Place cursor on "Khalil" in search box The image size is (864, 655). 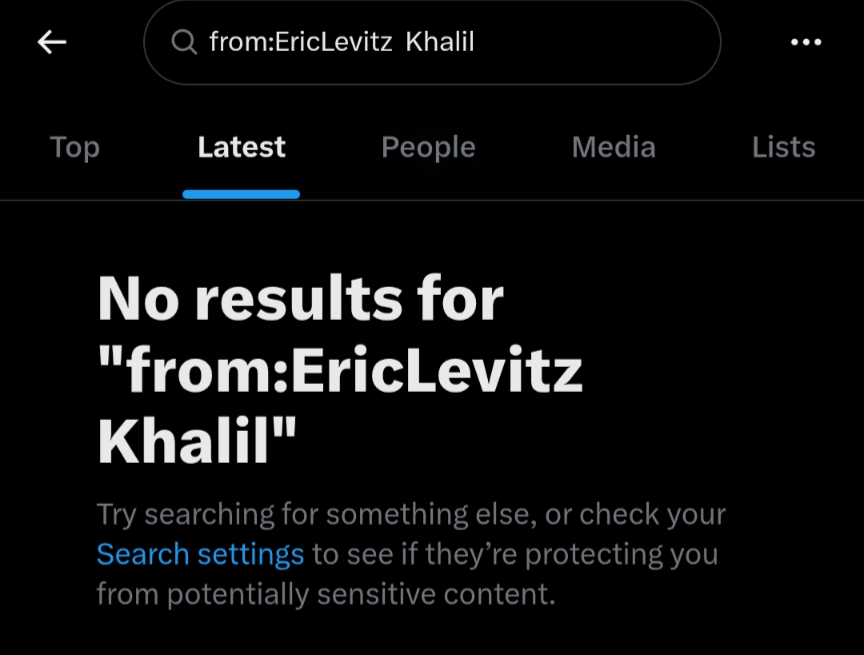pyautogui.click(x=440, y=41)
